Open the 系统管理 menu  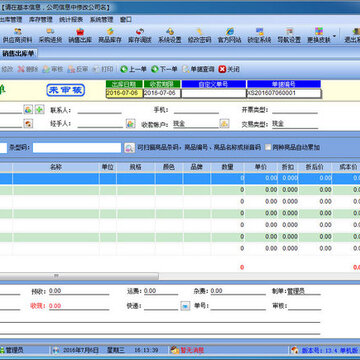pyautogui.click(x=101, y=19)
